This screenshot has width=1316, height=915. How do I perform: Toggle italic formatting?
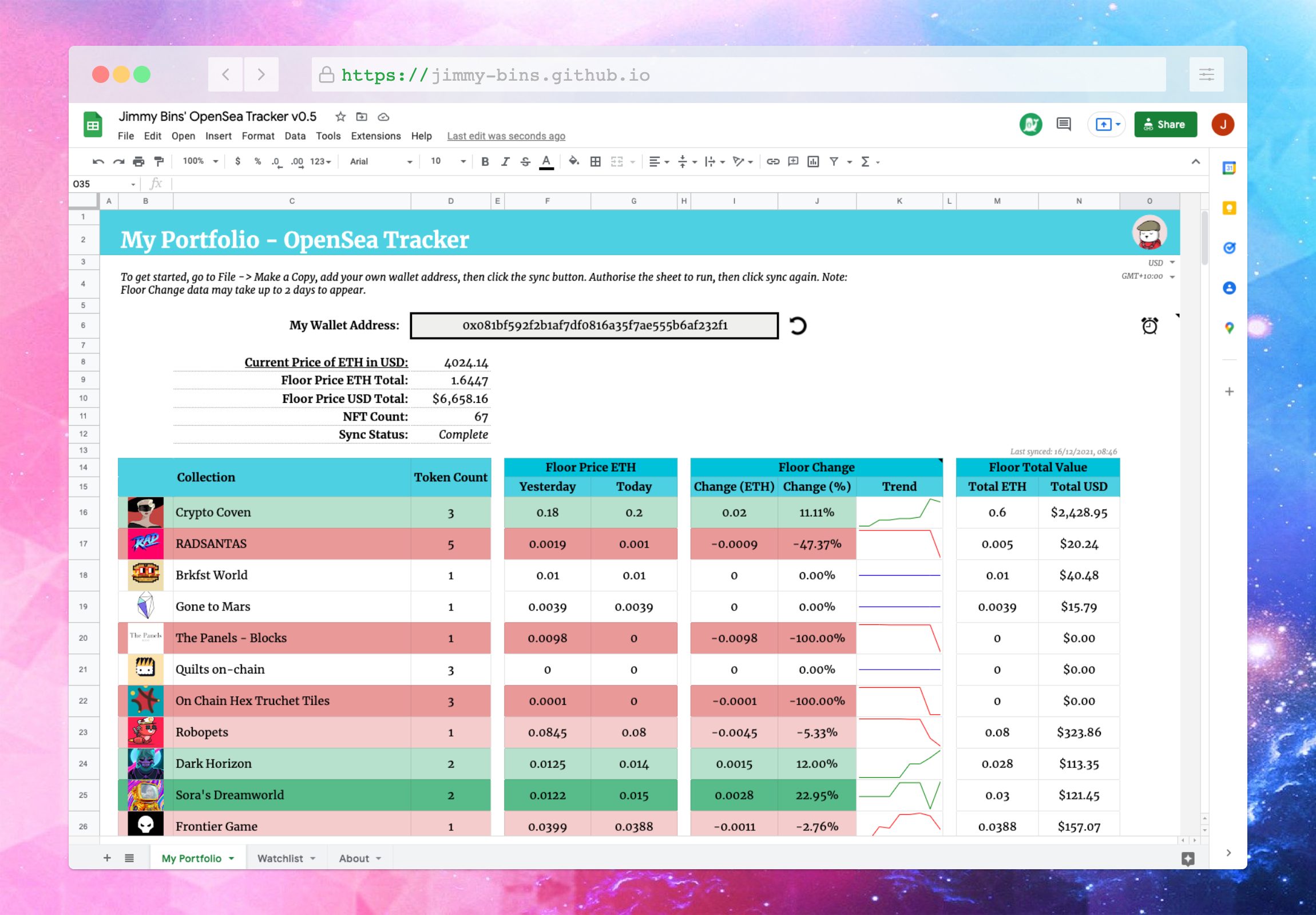pos(505,162)
